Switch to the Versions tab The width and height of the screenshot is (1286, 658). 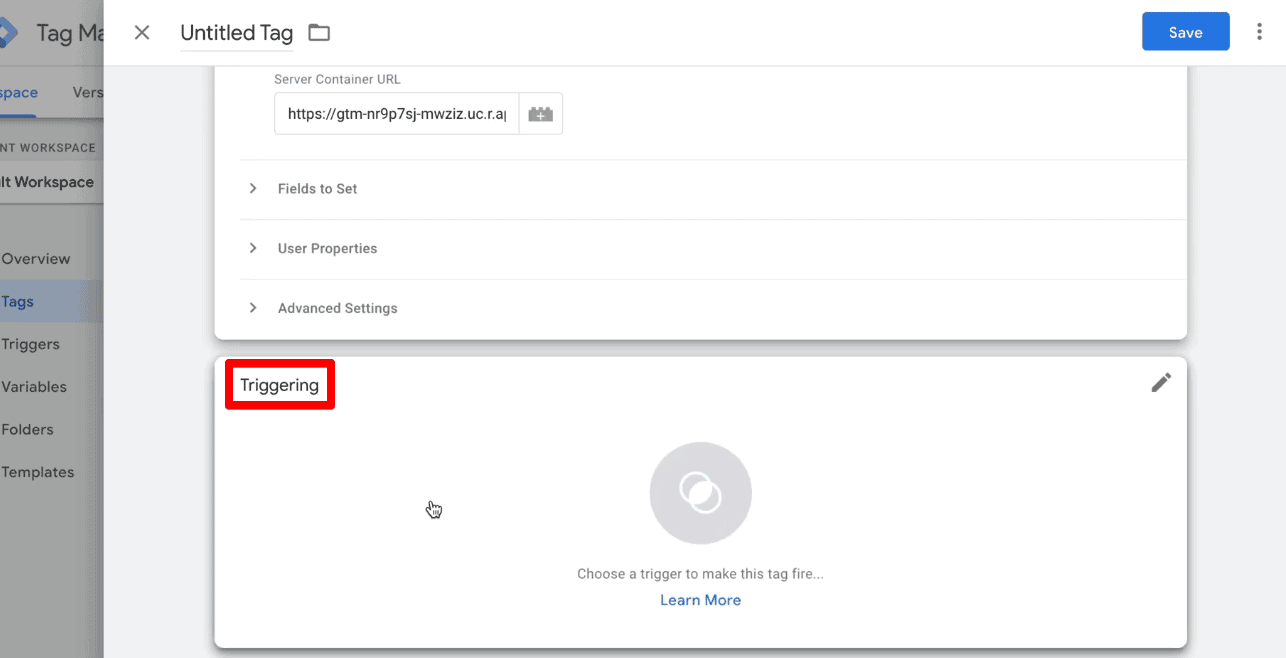(x=88, y=92)
